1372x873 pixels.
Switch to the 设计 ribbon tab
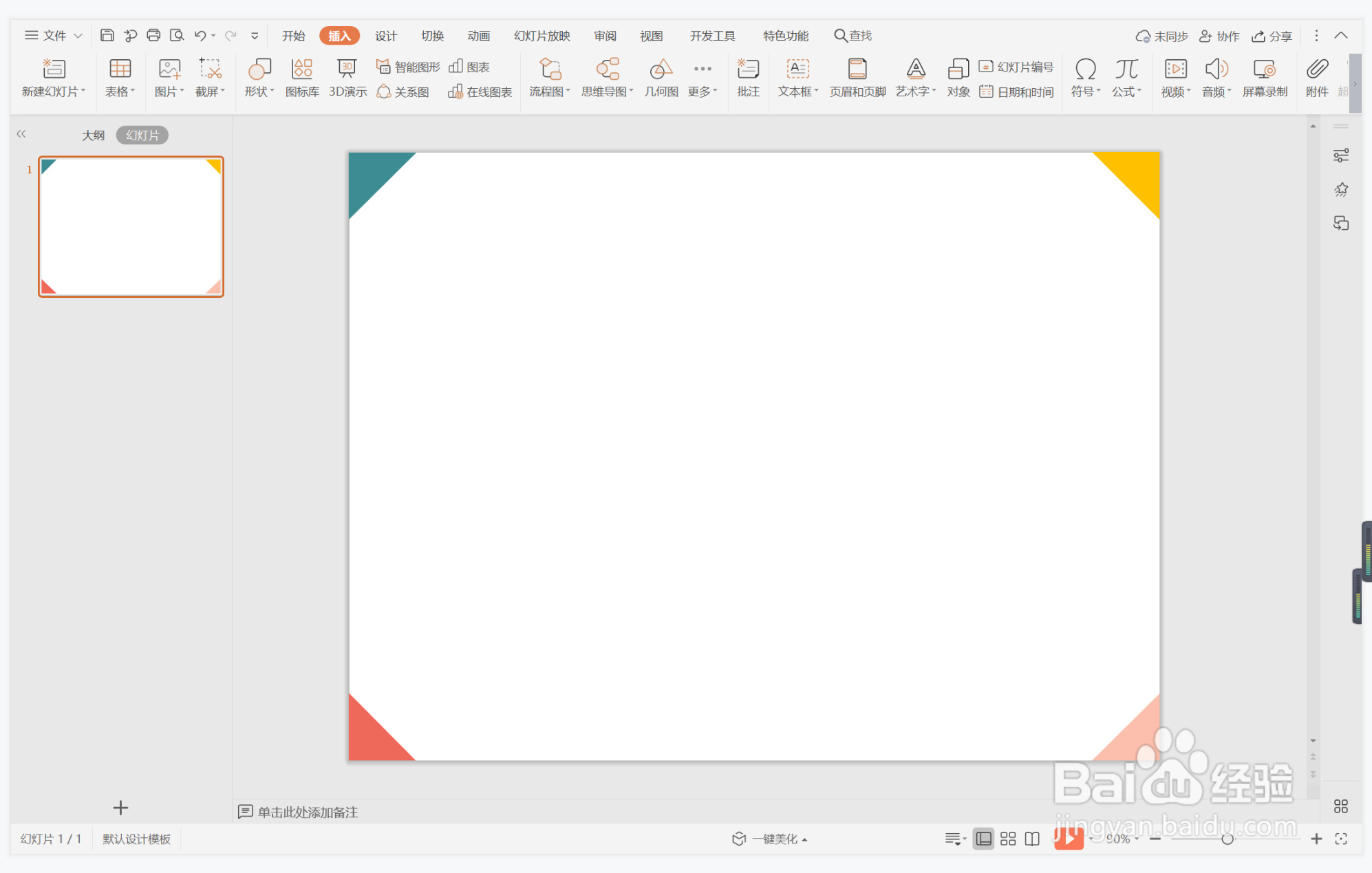pyautogui.click(x=386, y=36)
